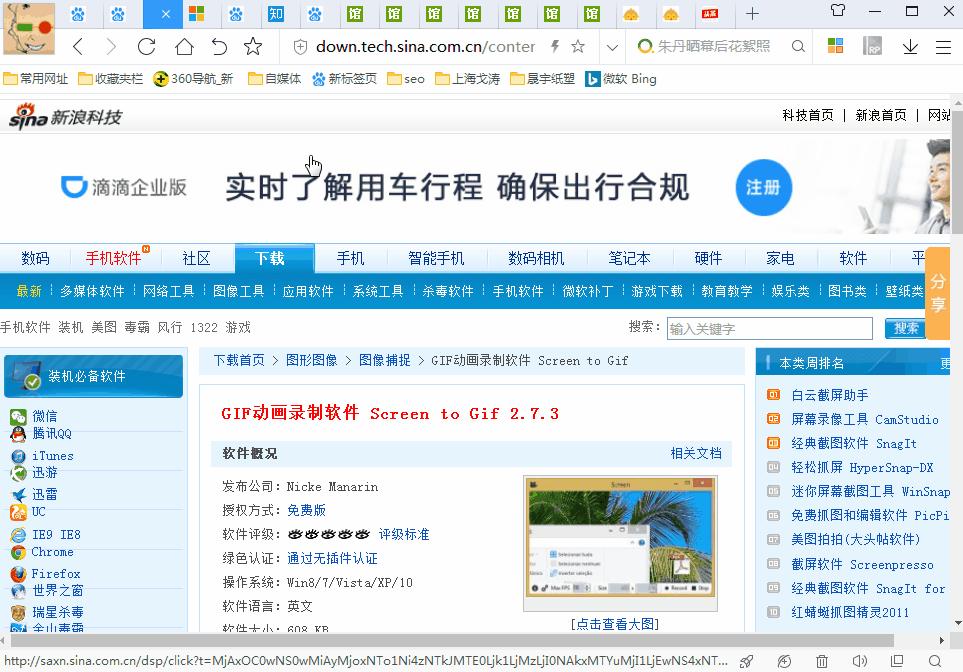This screenshot has height=672, width=963.
Task: Open the browser hamburger menu
Action: [943, 46]
